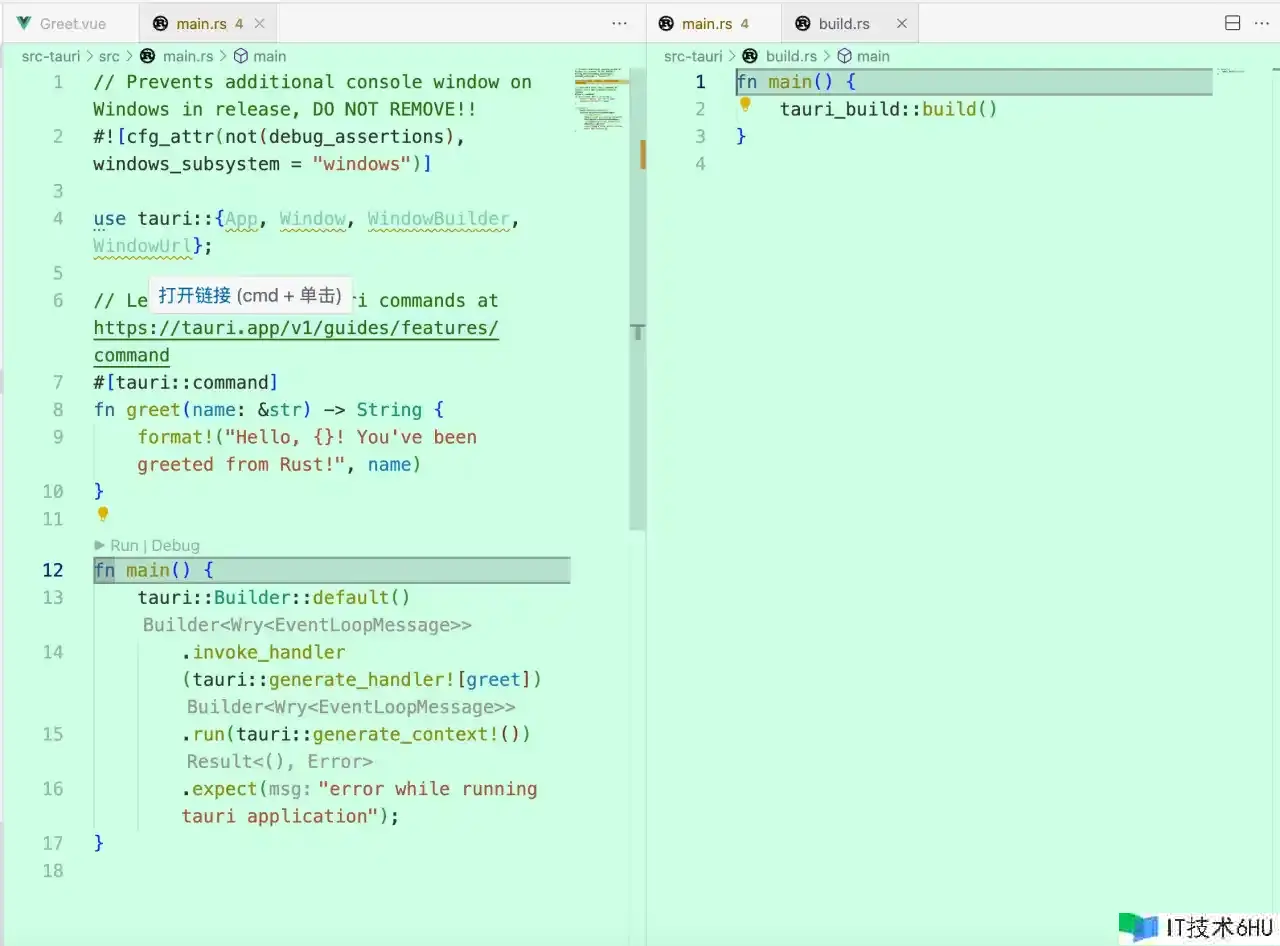
Task: Click the cube symbol icon in left breadcrumb
Action: pyautogui.click(x=241, y=56)
